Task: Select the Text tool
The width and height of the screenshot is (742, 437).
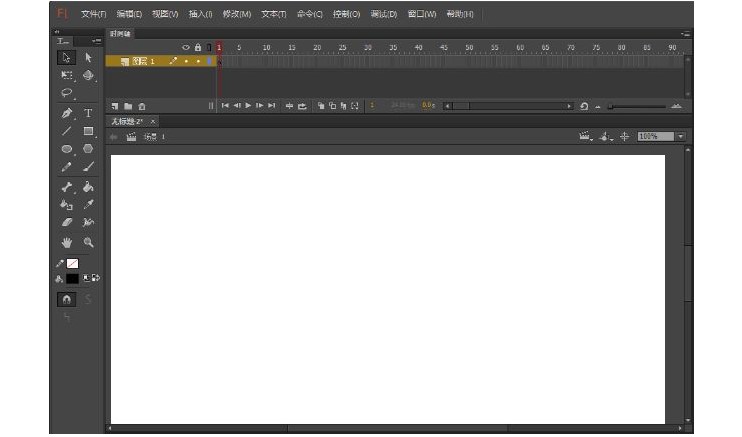Action: click(x=88, y=113)
